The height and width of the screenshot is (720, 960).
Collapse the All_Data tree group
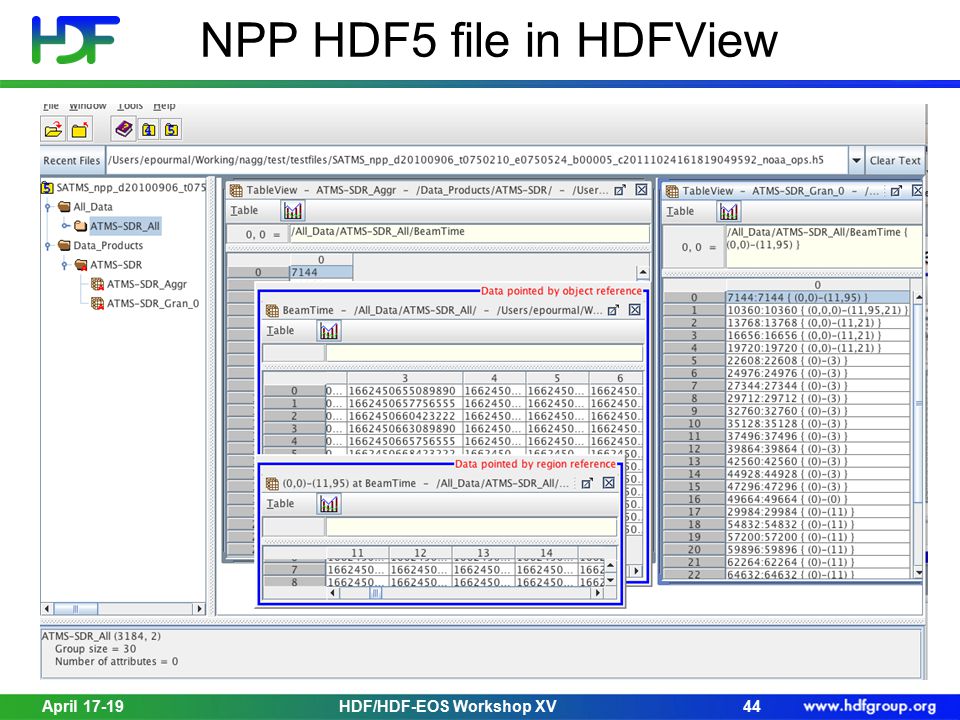[48, 207]
